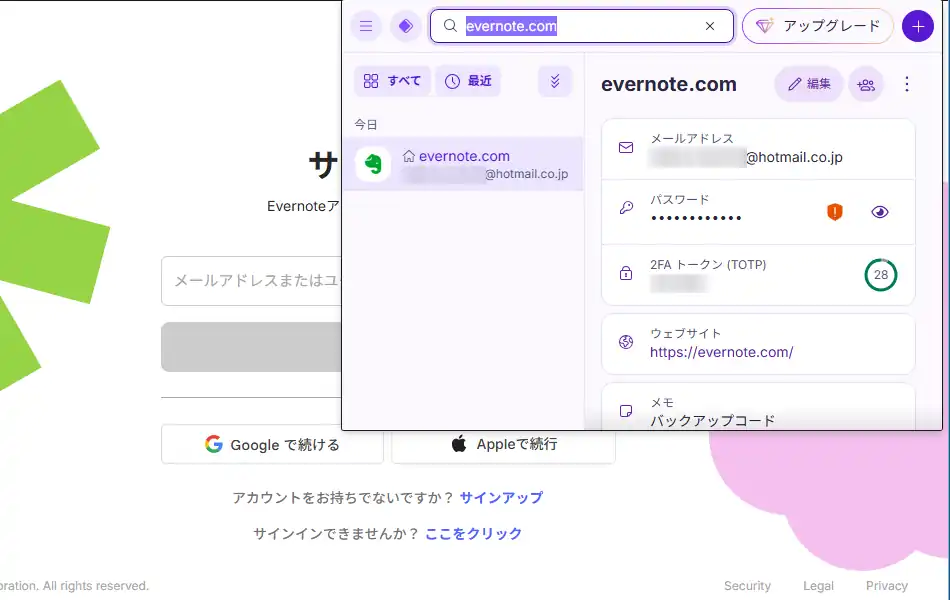The width and height of the screenshot is (950, 600).
Task: Click the 編集 edit button
Action: click(808, 84)
